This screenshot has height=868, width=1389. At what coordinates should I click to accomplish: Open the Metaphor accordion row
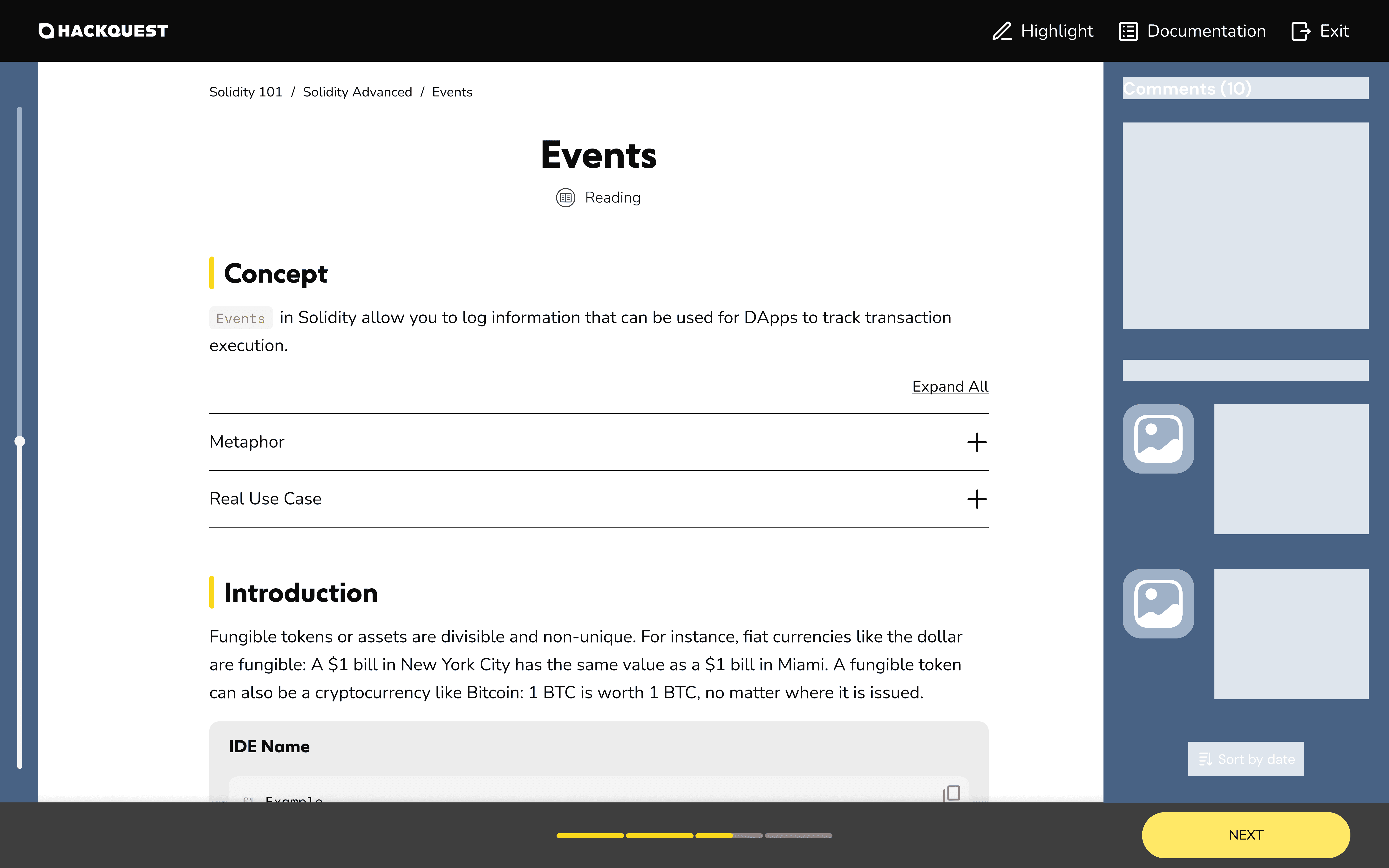pyautogui.click(x=599, y=442)
